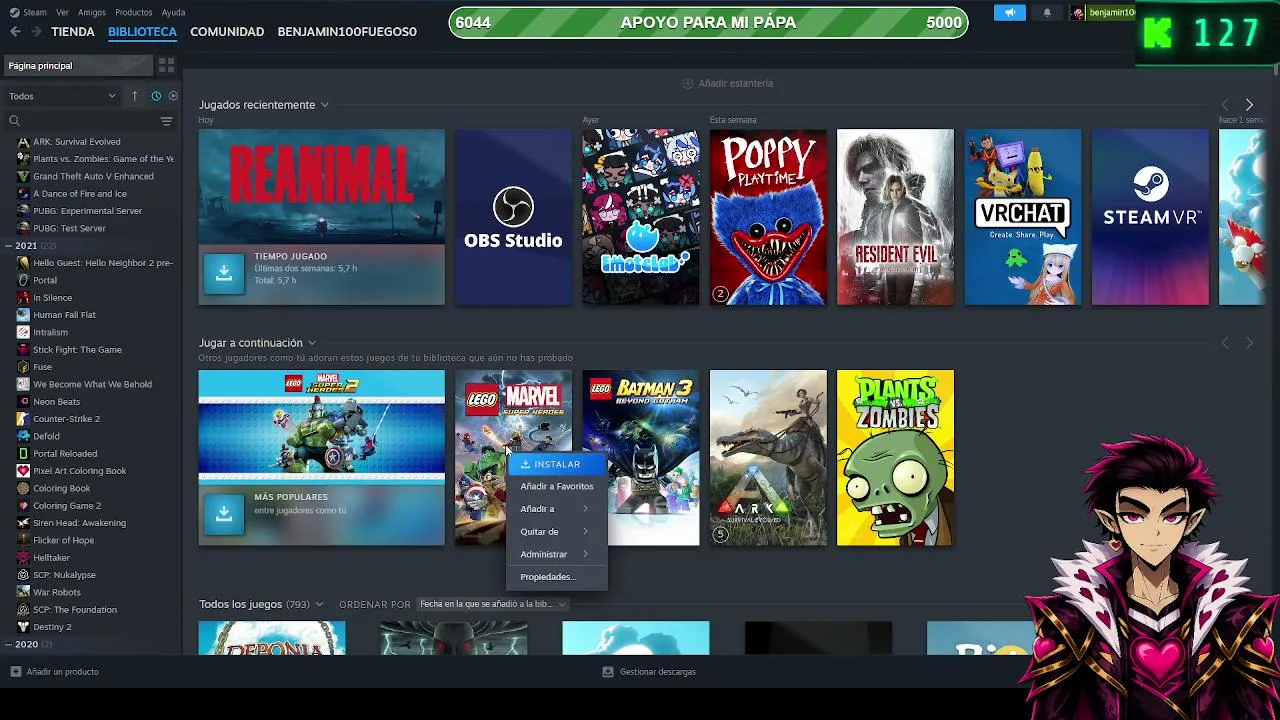Open the Emotelab cover
This screenshot has width=1280, height=720.
coord(641,217)
